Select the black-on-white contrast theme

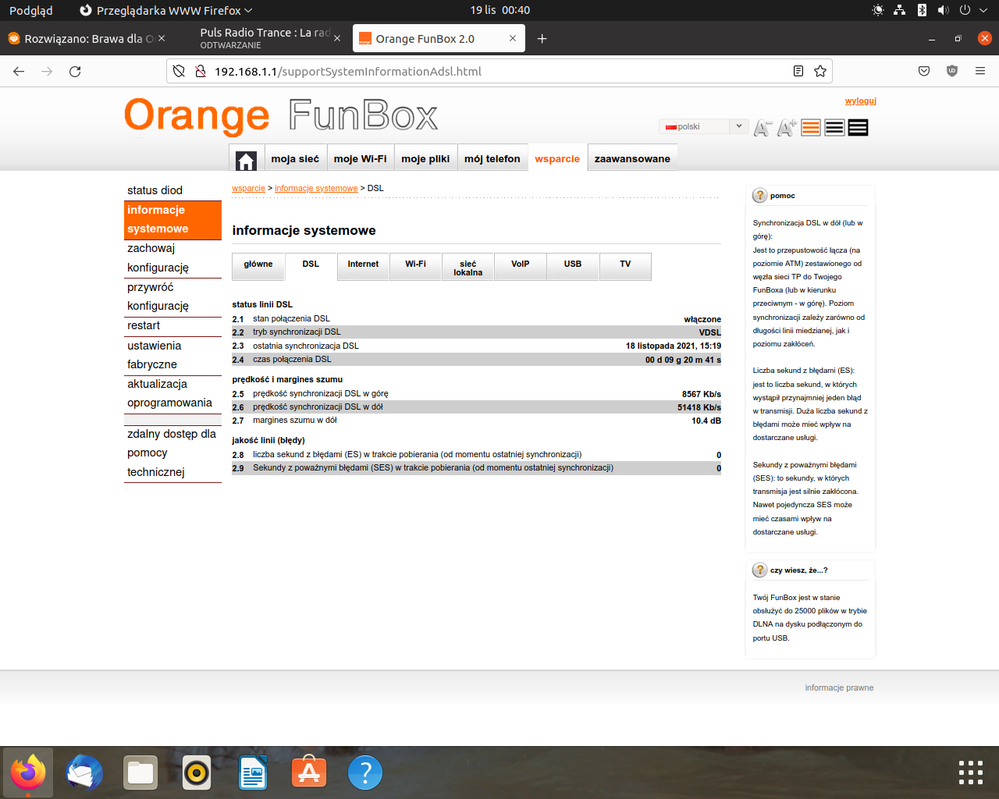click(x=834, y=128)
